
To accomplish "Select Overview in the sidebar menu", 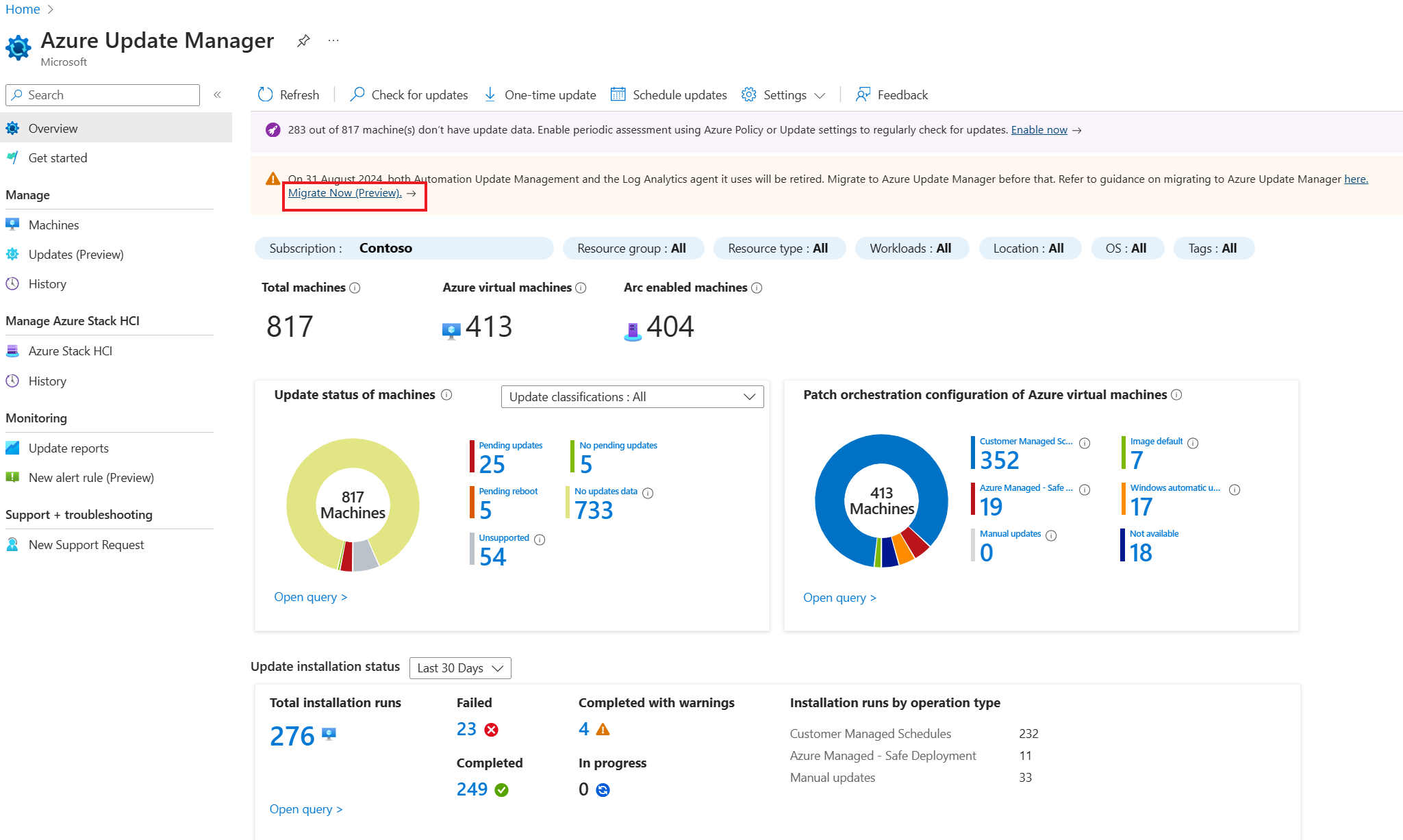I will click(x=53, y=128).
